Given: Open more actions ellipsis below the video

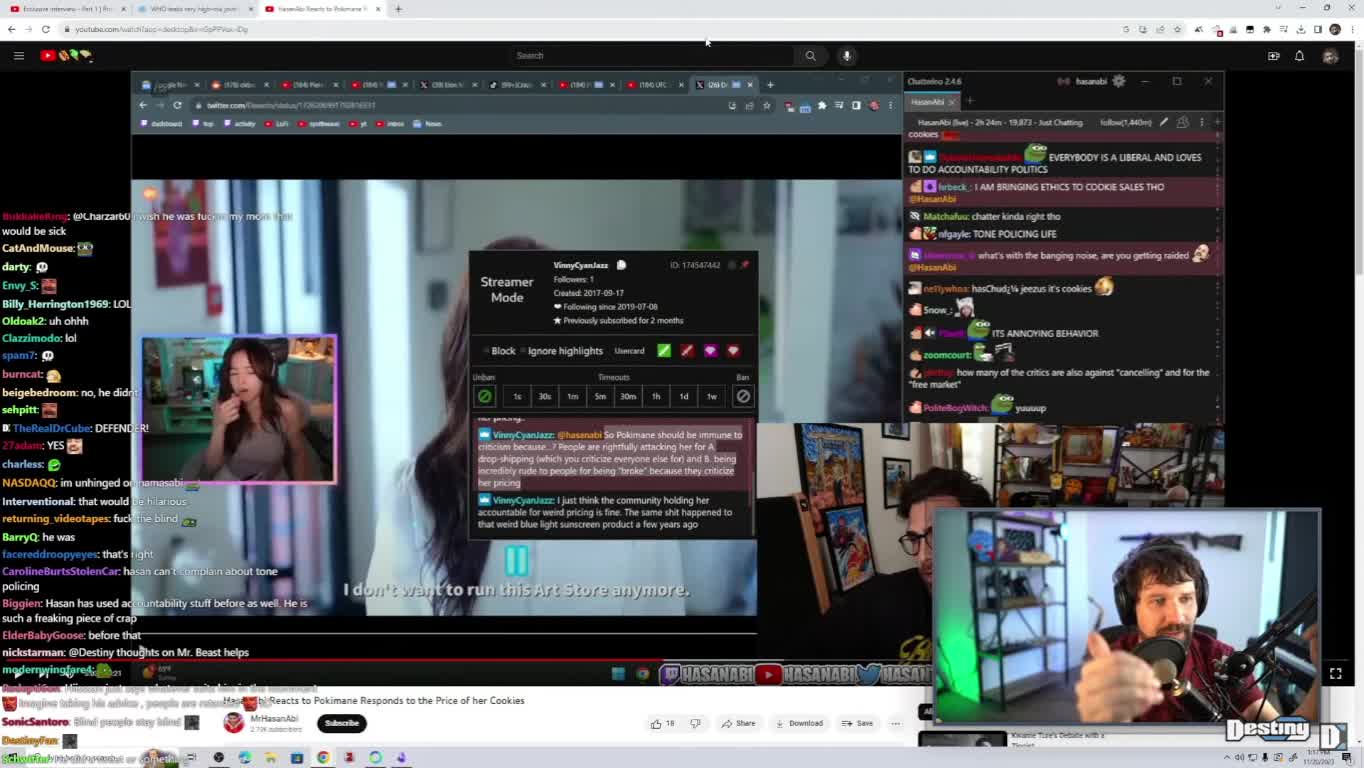Looking at the screenshot, I should [896, 723].
